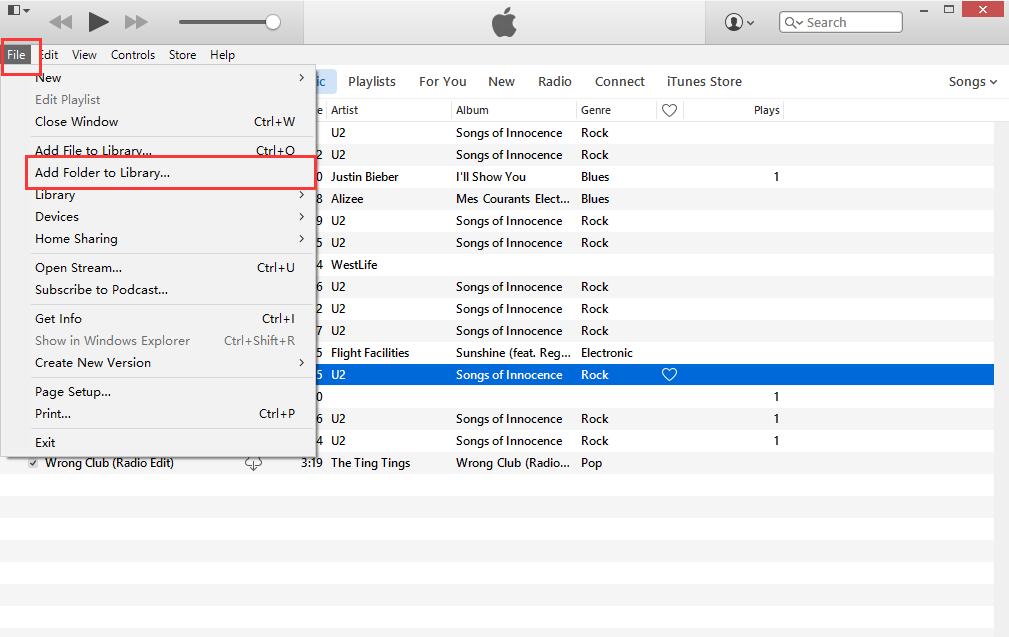Click the Wrong Club (Radio... album cell
The width and height of the screenshot is (1009, 637).
[x=513, y=463]
